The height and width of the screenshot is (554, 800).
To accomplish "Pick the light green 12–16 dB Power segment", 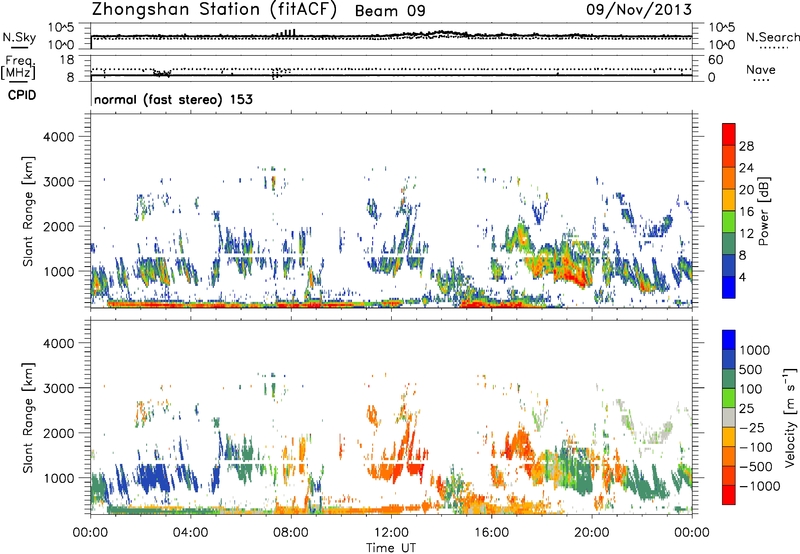I will click(x=729, y=222).
